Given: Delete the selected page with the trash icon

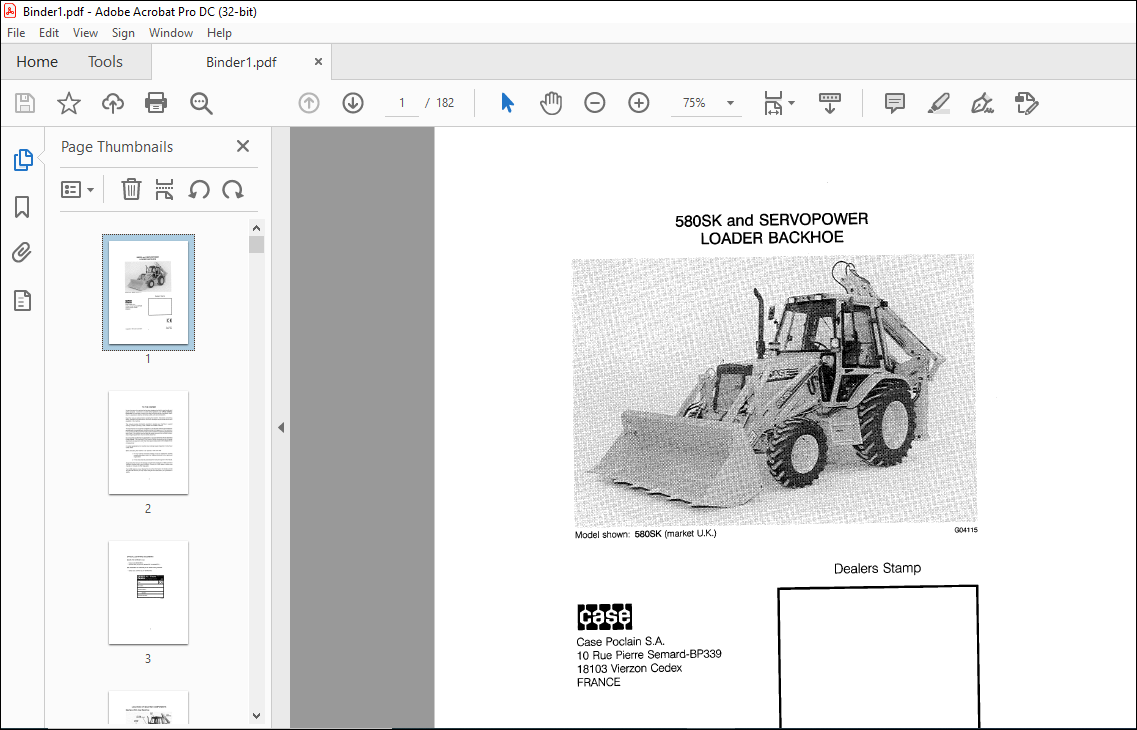Looking at the screenshot, I should click(131, 190).
